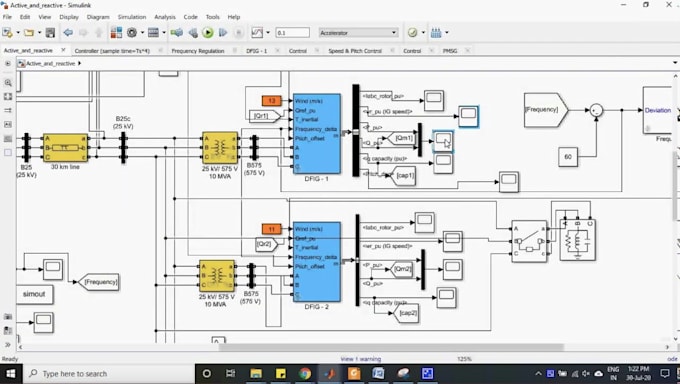Open the Task View taskbar icon
This screenshot has width=680, height=384.
pos(231,374)
